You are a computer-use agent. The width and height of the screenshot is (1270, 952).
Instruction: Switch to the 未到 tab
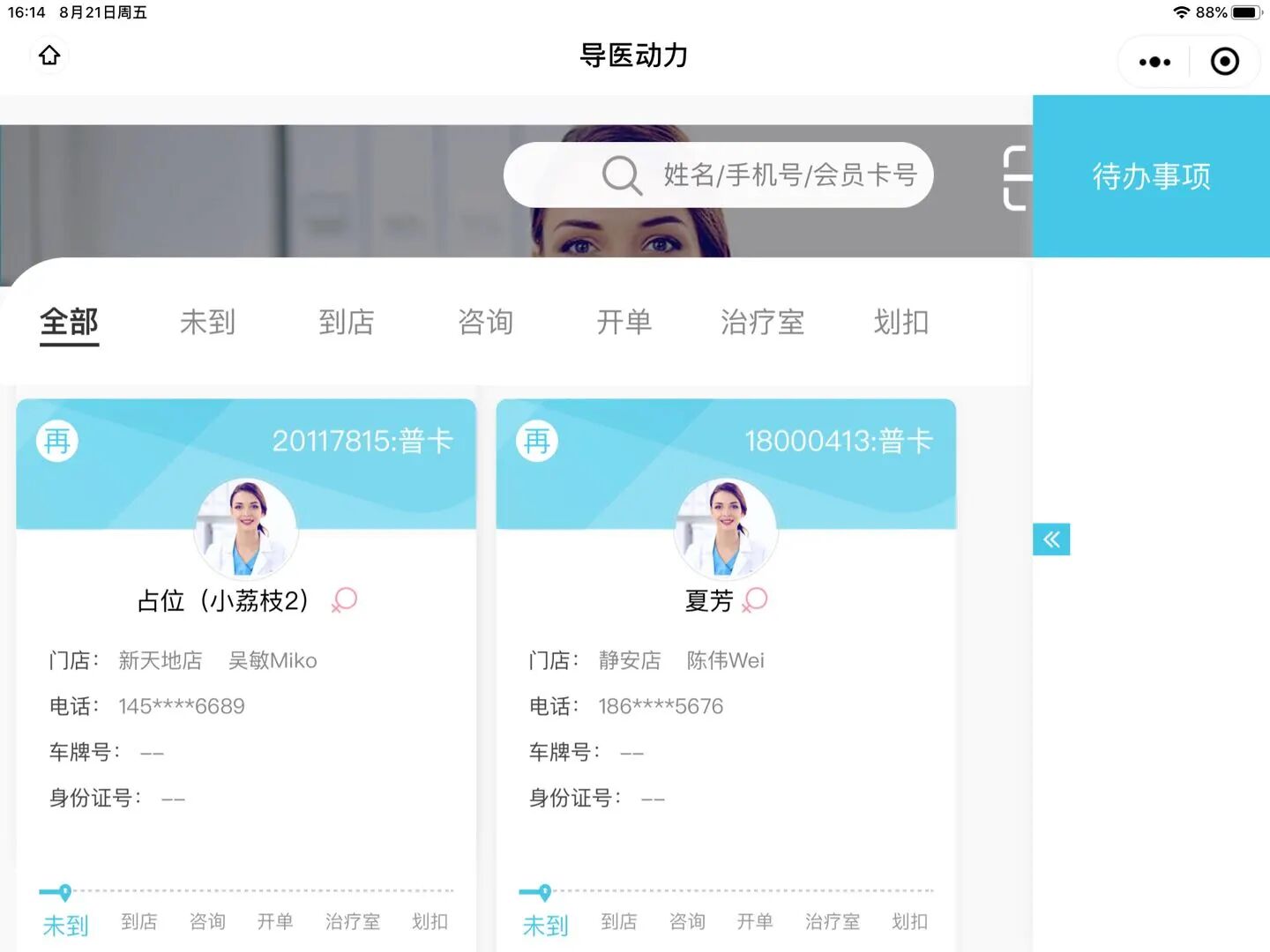point(207,323)
